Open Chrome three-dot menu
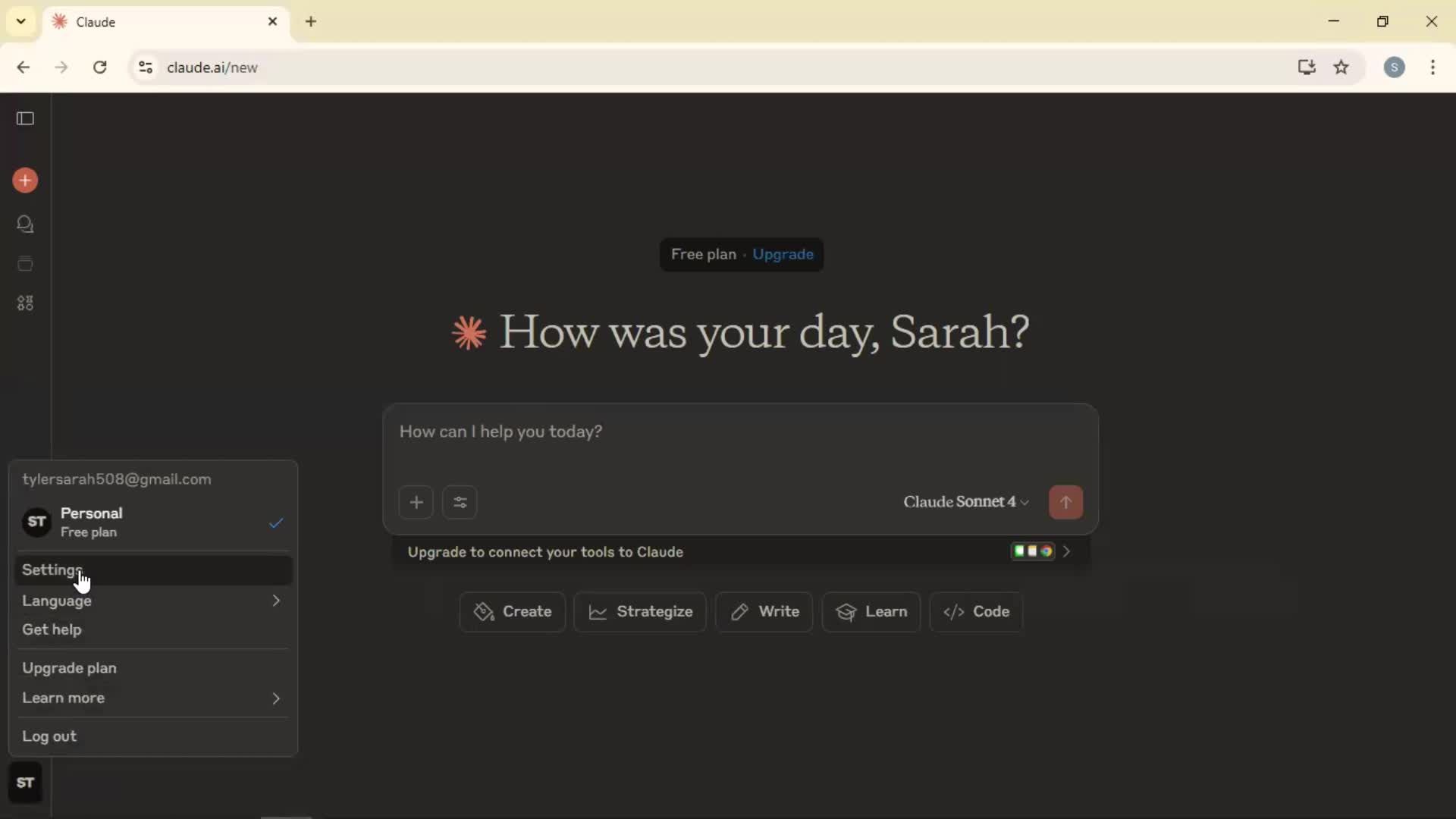 coord(1432,67)
